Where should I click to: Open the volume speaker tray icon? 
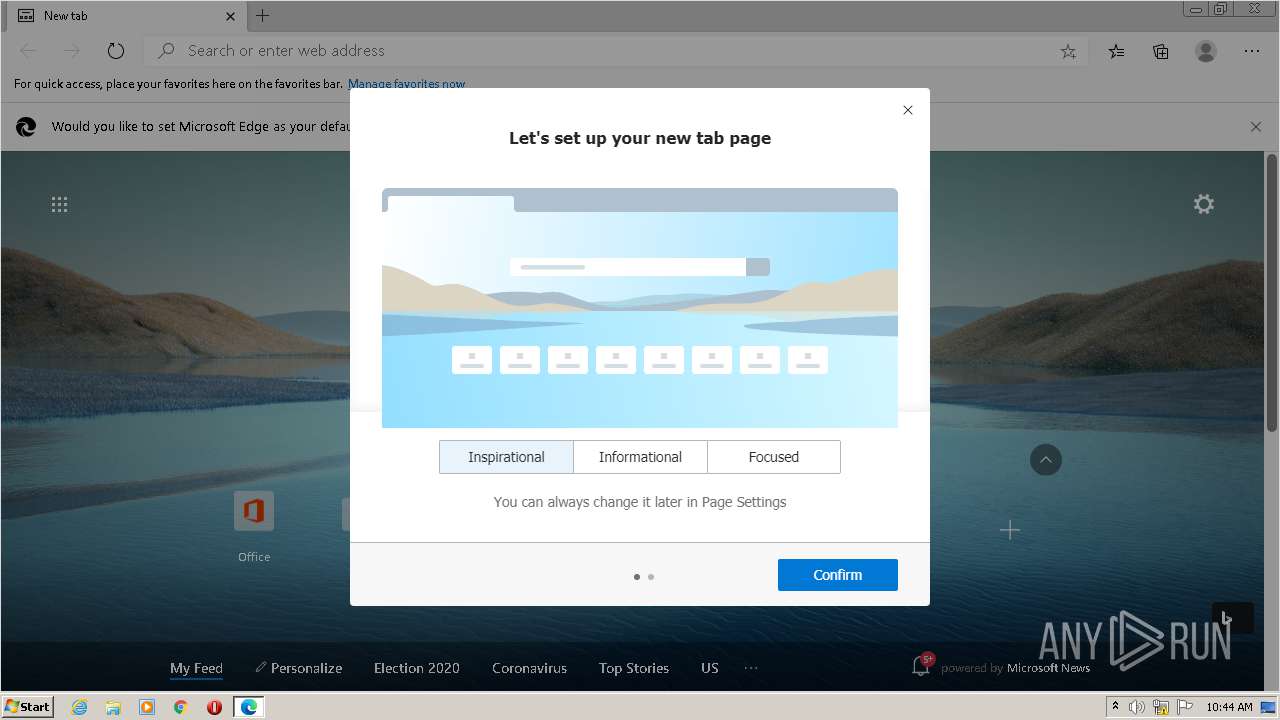pyautogui.click(x=1137, y=707)
